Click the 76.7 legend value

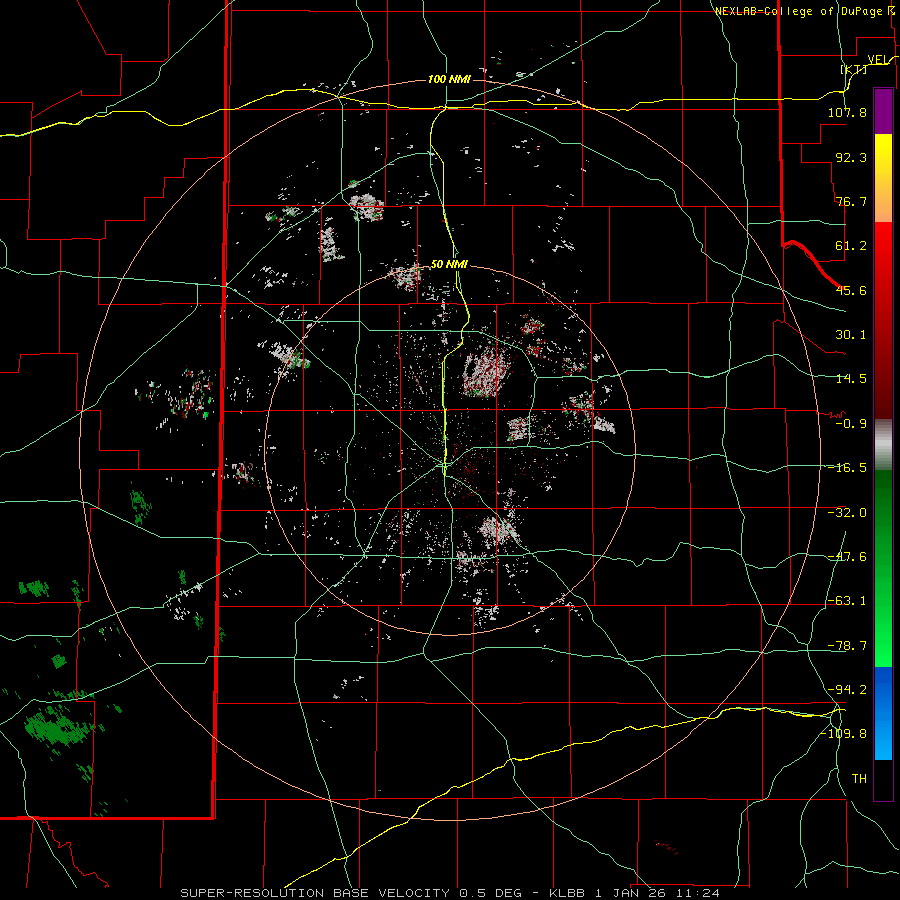click(851, 201)
